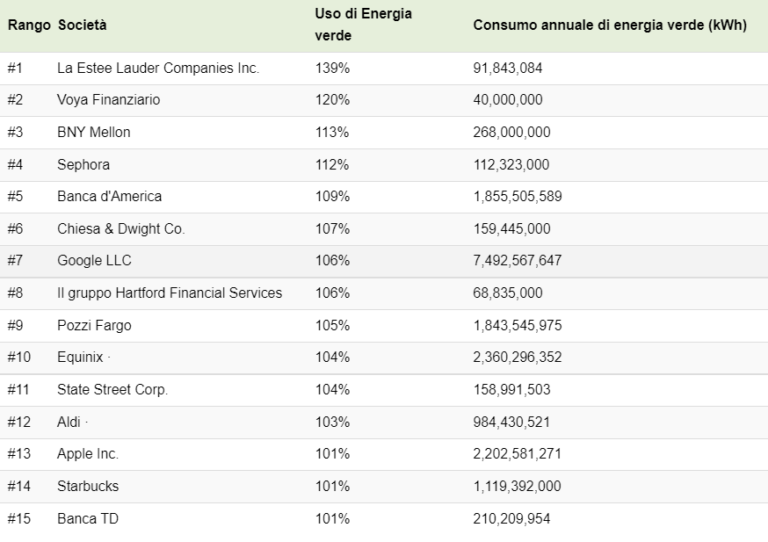Click the 210,209,954 consumption value
Screen dimensions: 768x542
pyautogui.click(x=511, y=518)
